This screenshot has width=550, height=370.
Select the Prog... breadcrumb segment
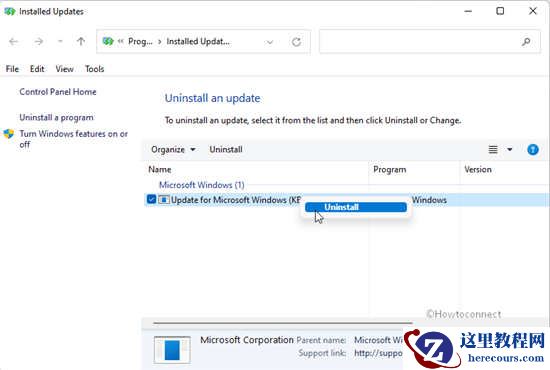(x=140, y=41)
